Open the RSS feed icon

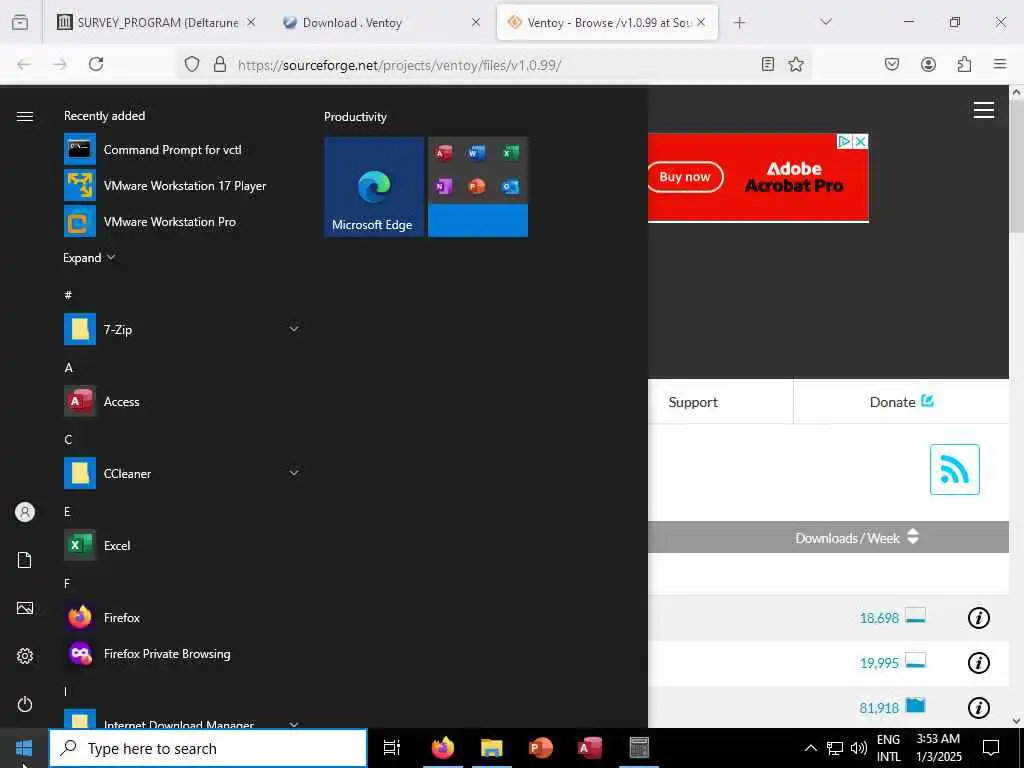tap(954, 470)
